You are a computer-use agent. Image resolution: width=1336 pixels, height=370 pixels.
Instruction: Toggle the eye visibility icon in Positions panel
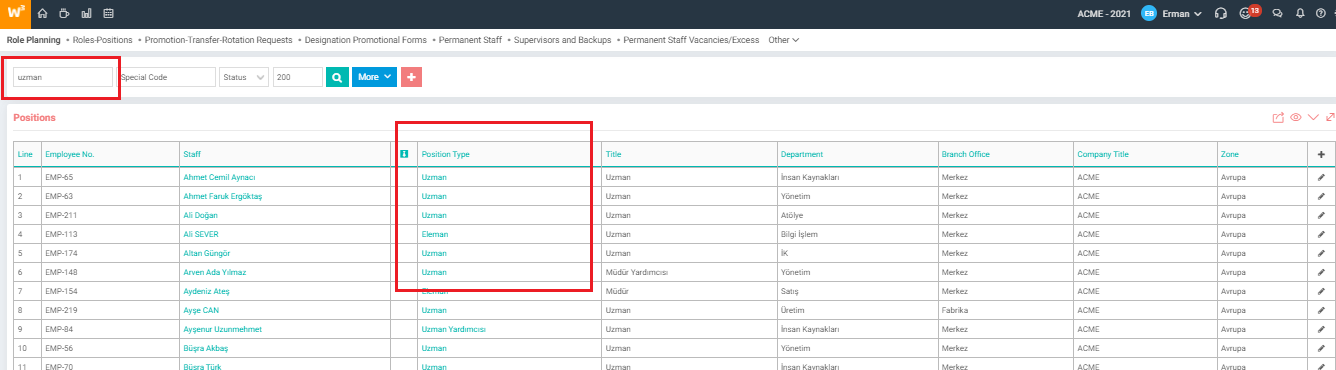(x=1295, y=118)
